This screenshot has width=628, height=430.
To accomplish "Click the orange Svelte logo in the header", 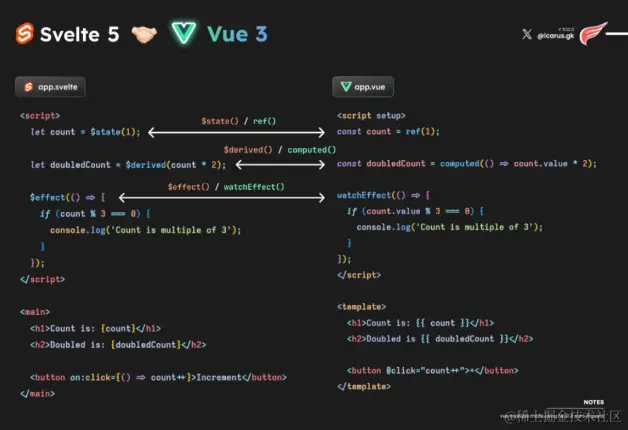I will pos(24,33).
